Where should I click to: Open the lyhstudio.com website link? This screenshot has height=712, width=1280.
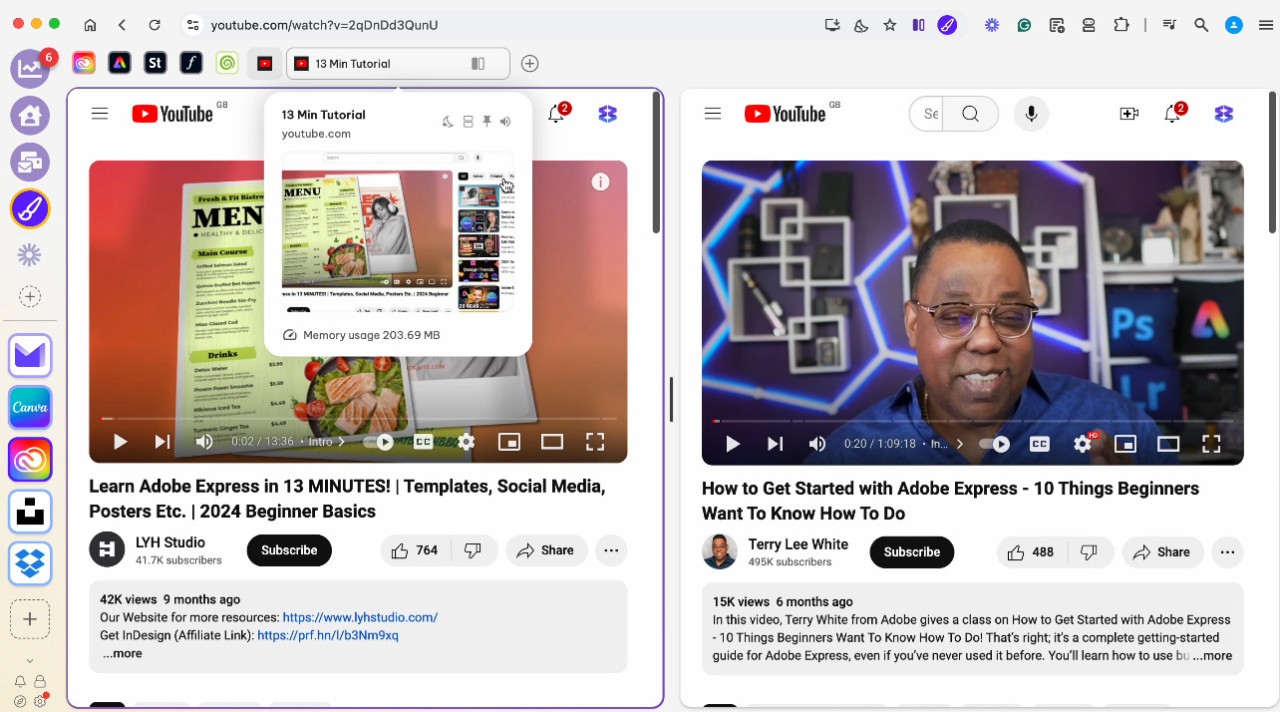point(360,618)
